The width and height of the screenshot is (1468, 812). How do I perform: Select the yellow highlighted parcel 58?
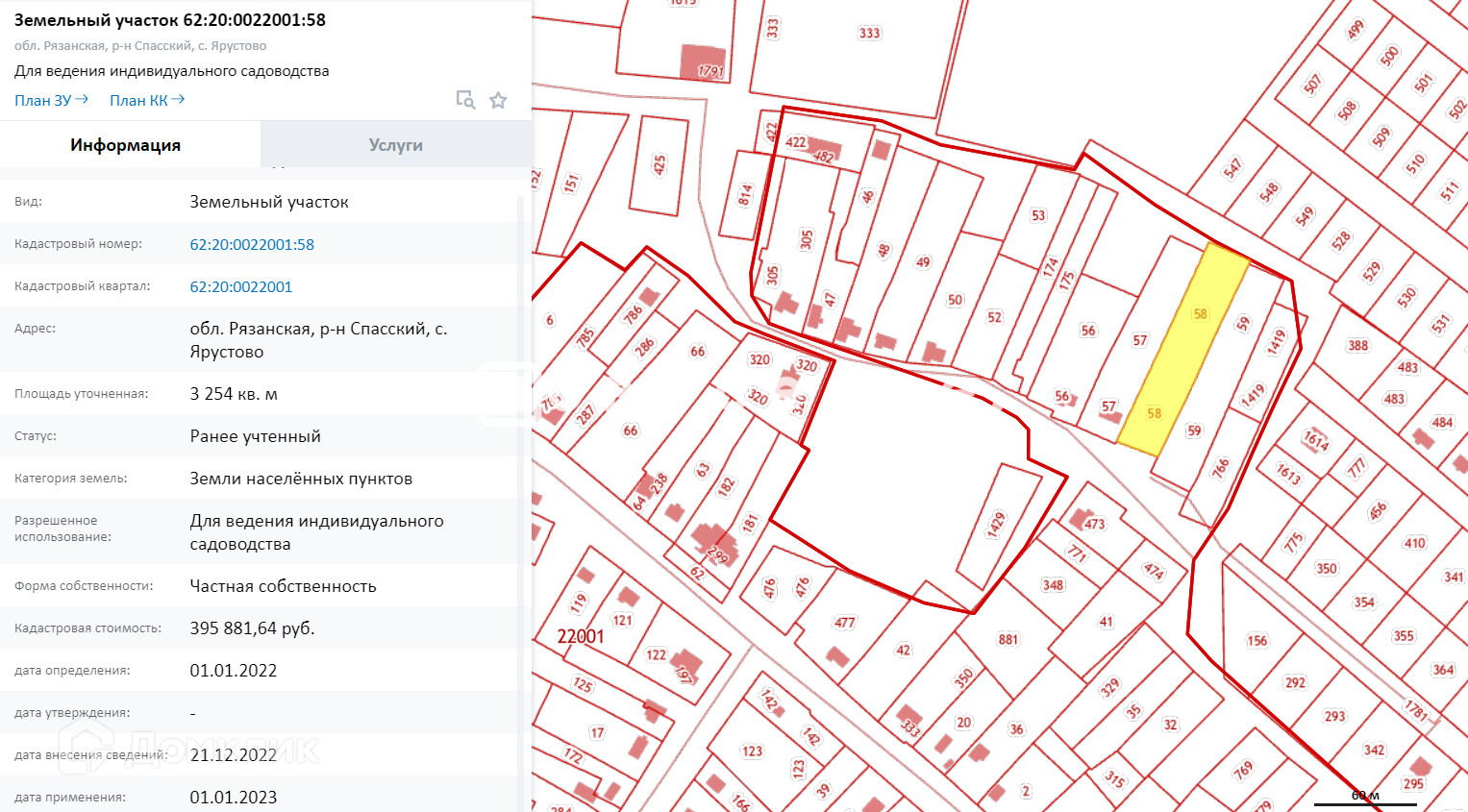coord(1182,350)
